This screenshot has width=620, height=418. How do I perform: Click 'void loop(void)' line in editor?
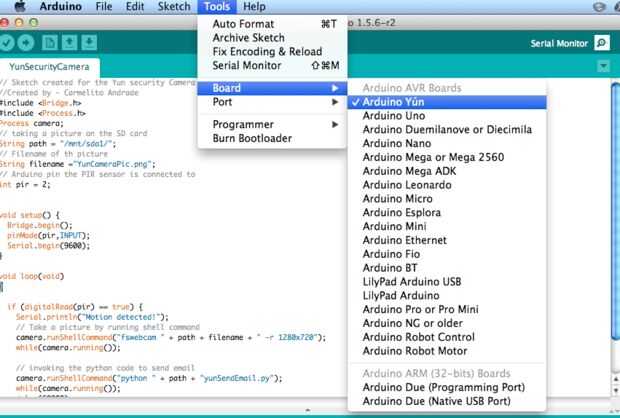[32, 276]
